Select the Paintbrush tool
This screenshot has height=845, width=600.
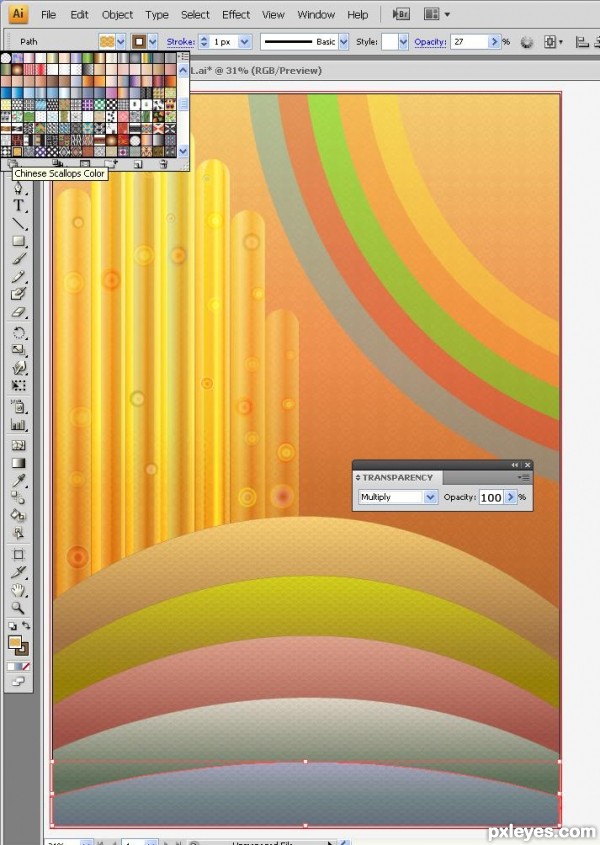[18, 259]
